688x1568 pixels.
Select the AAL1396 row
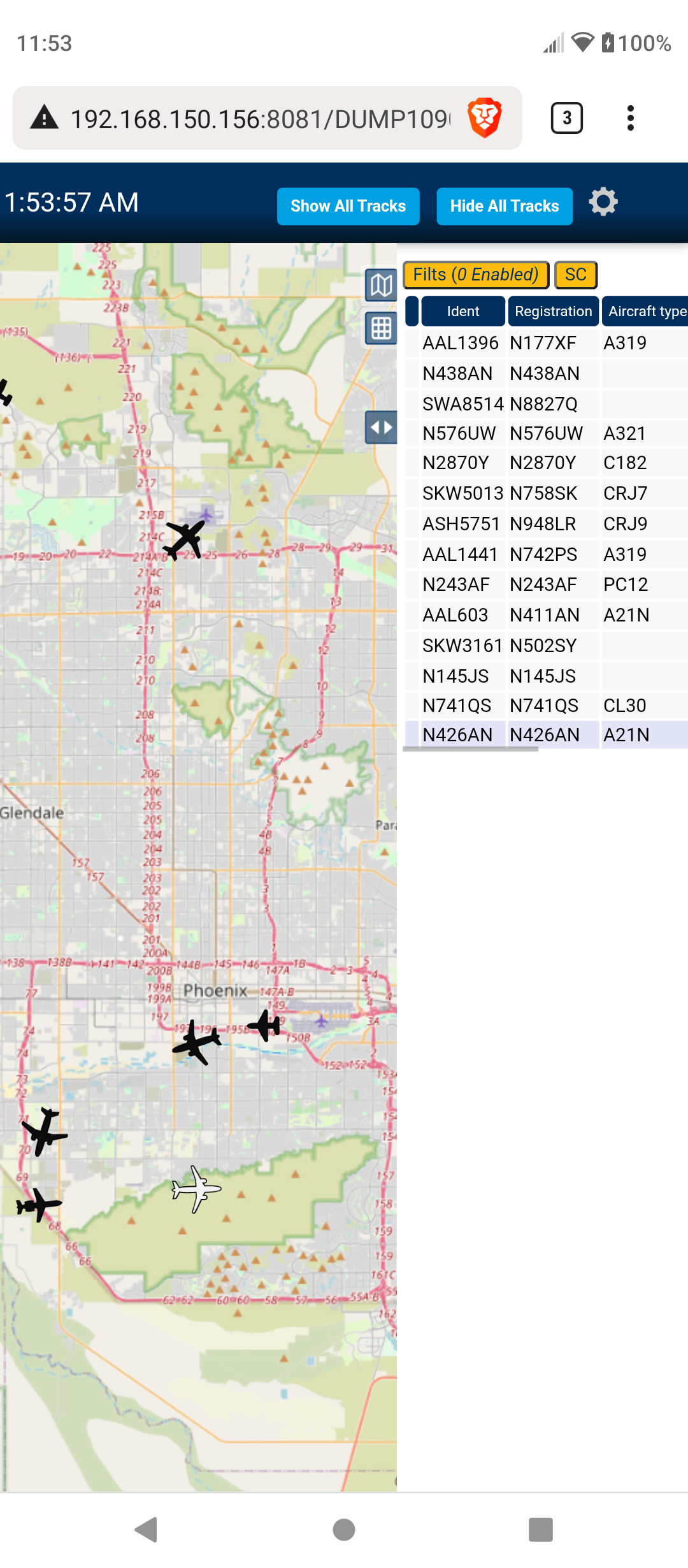click(547, 343)
